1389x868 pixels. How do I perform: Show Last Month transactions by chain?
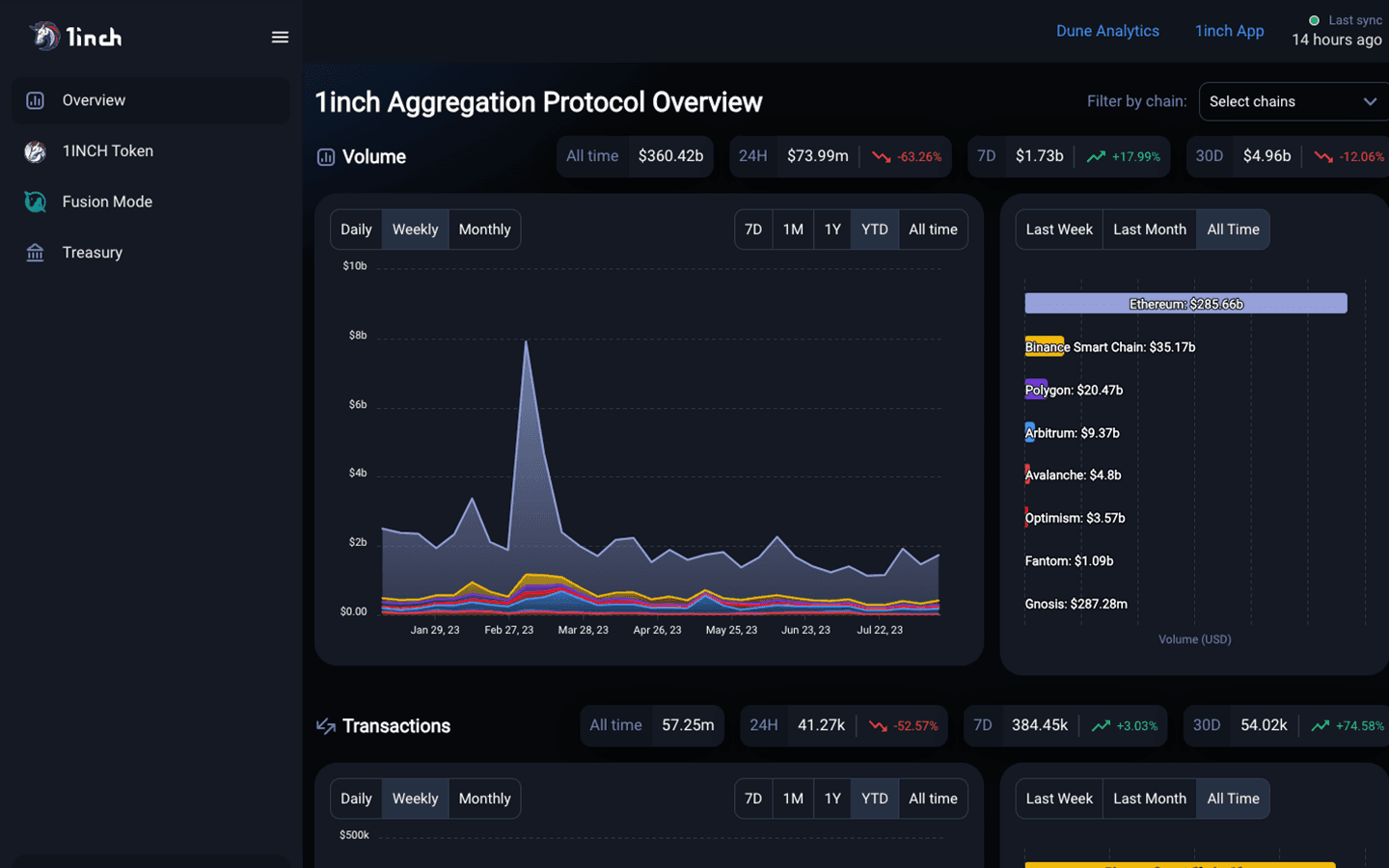[x=1150, y=799]
